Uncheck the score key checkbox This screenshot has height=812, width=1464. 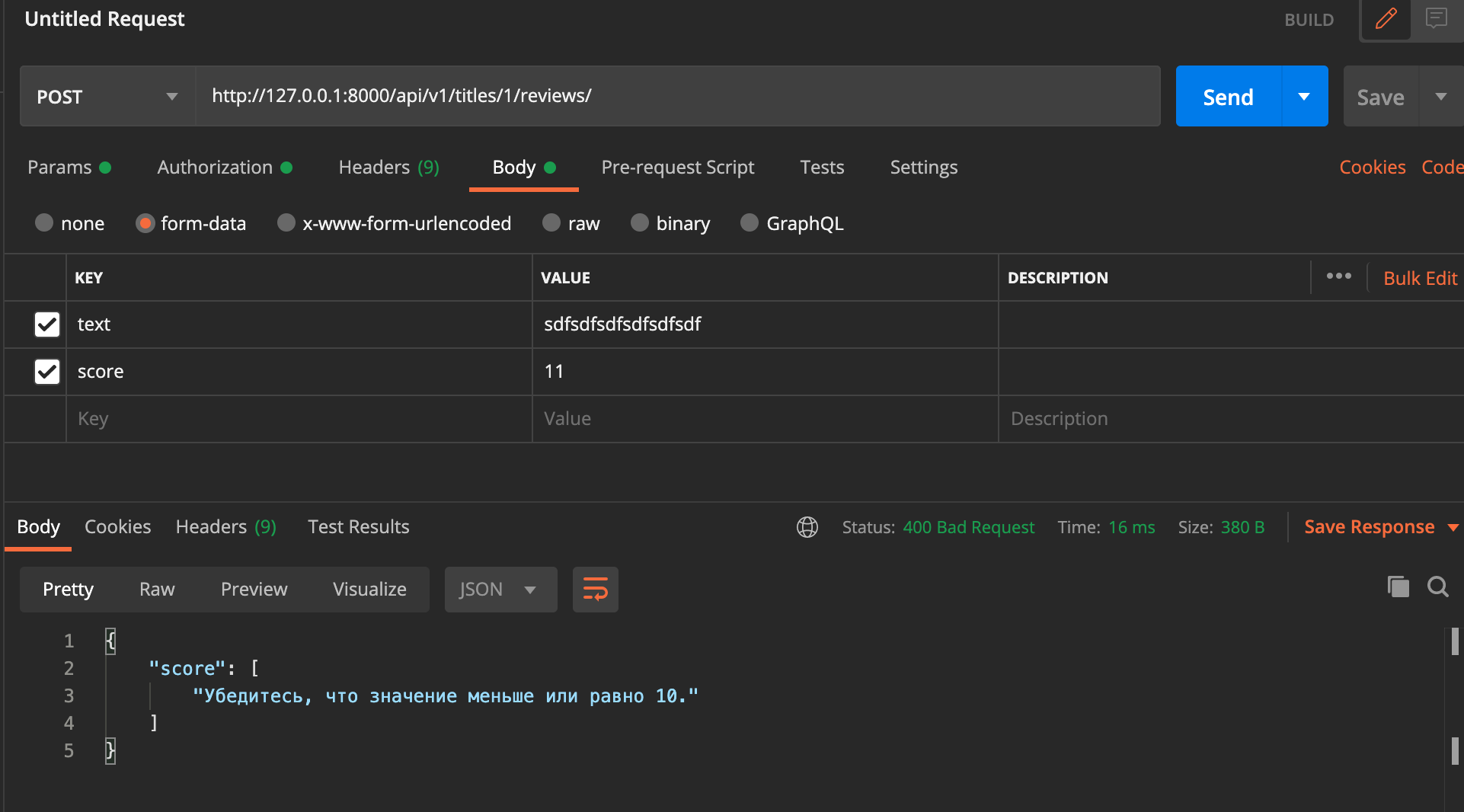click(47, 372)
